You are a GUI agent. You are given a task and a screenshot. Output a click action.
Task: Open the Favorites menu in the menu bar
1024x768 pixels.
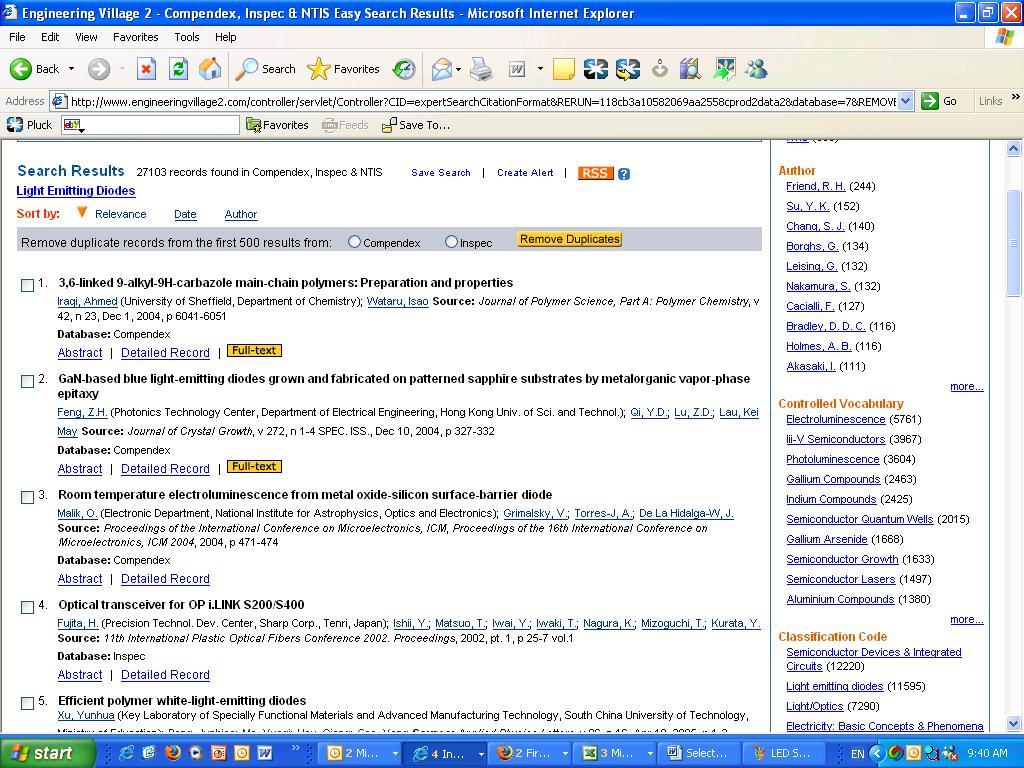pyautogui.click(x=135, y=37)
